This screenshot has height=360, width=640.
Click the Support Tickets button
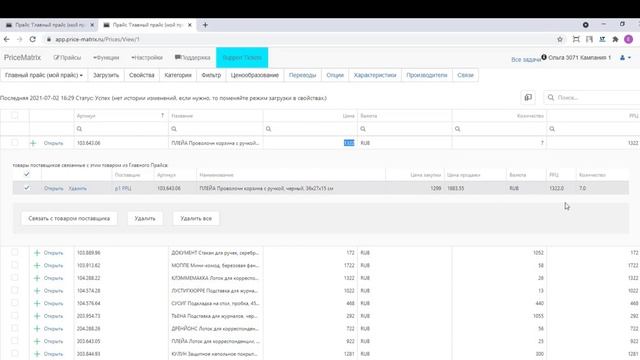242,58
